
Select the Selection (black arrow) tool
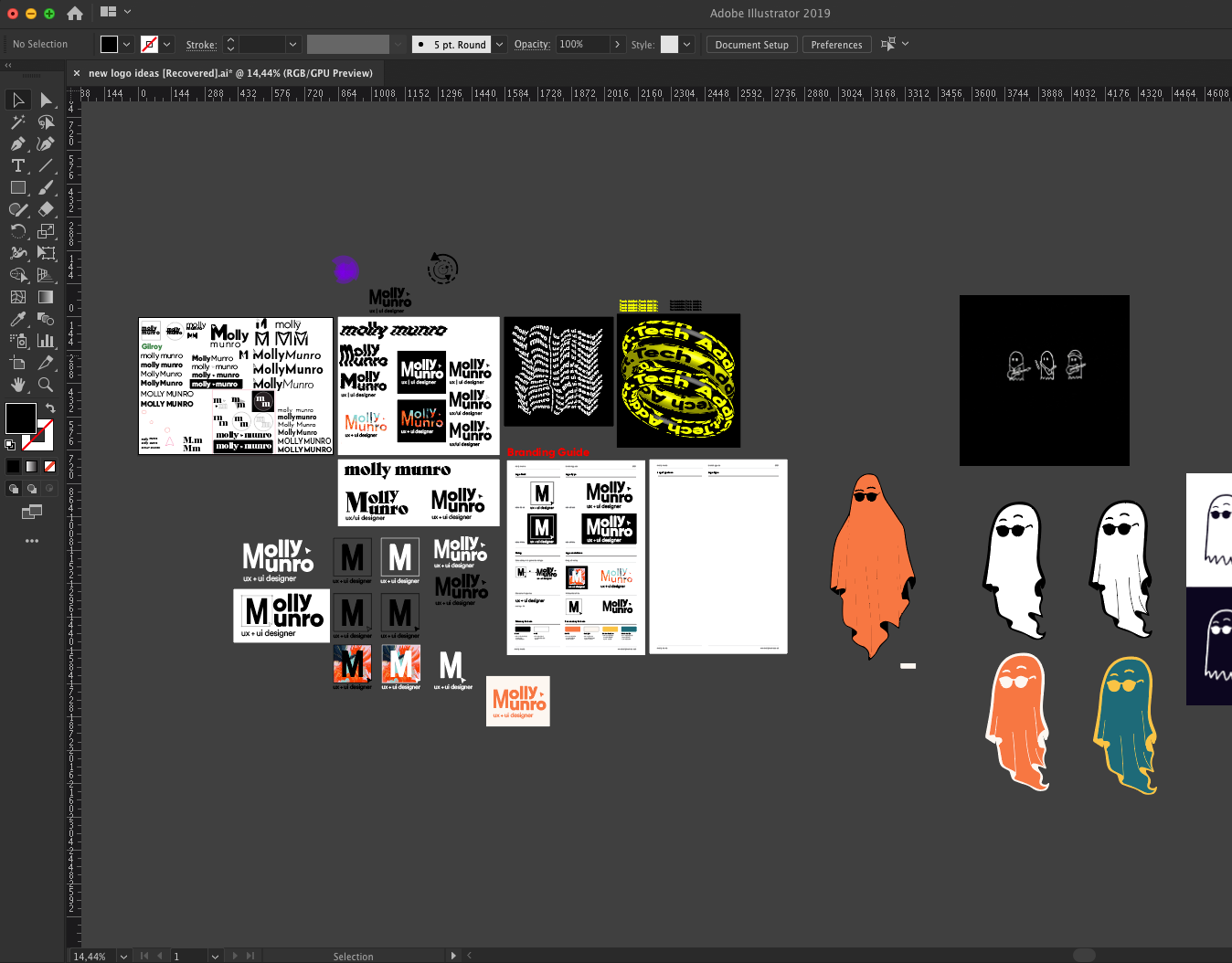(x=17, y=100)
